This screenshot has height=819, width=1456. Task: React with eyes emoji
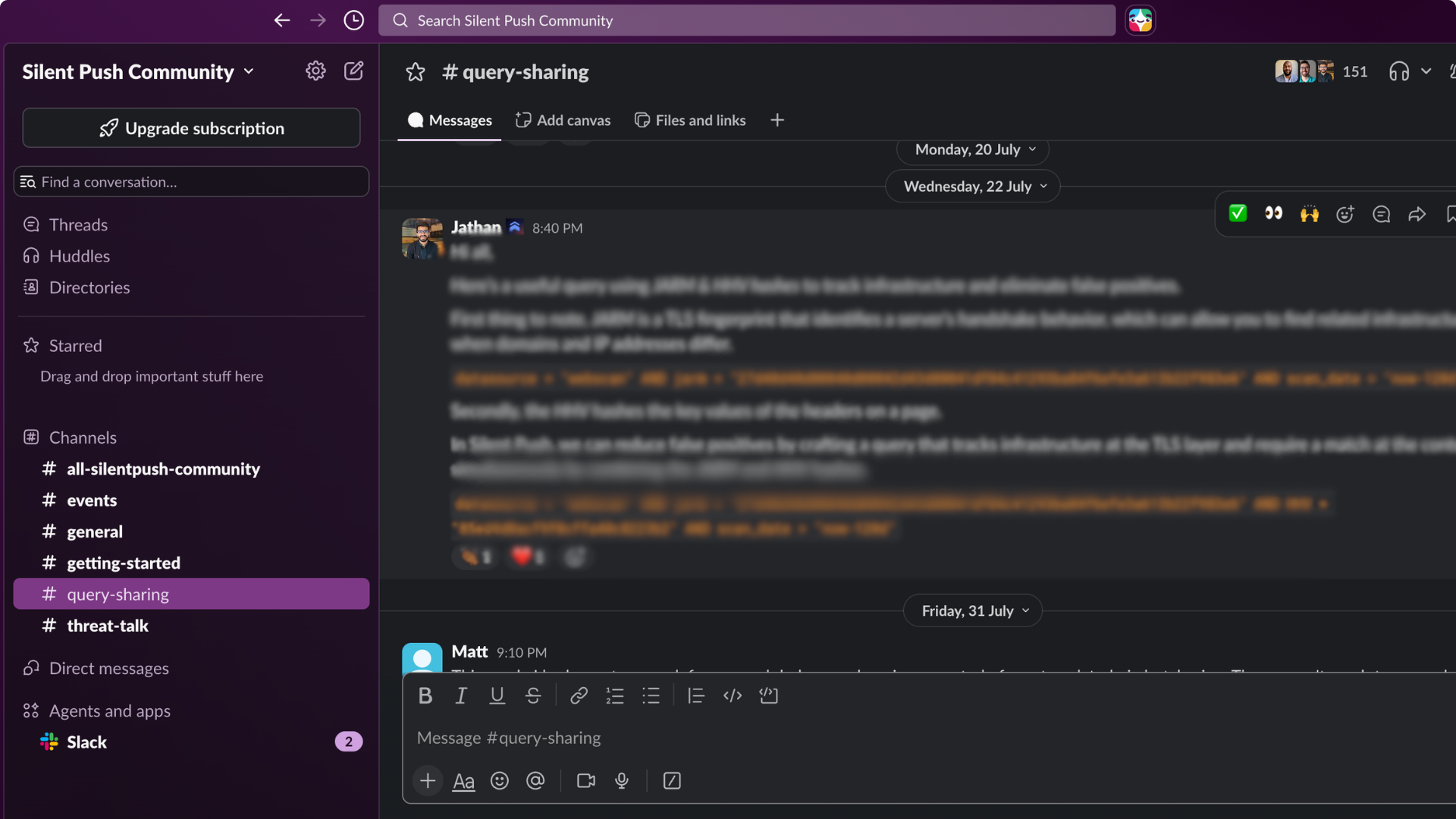(x=1273, y=214)
